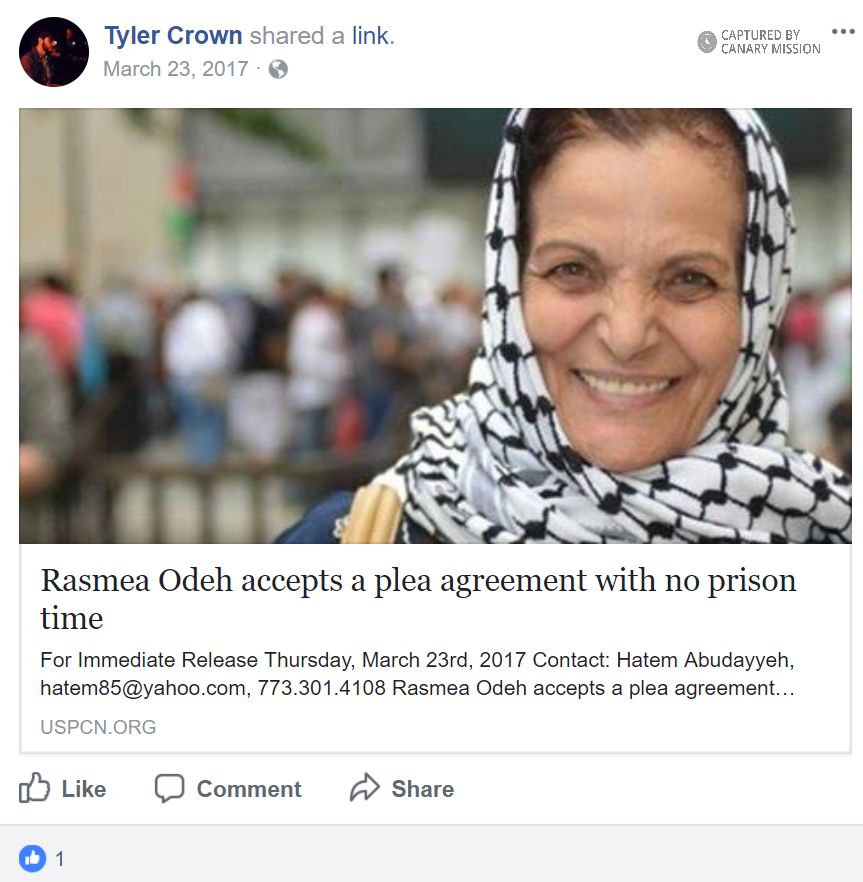
Task: View the reaction count of 1
Action: 60,859
